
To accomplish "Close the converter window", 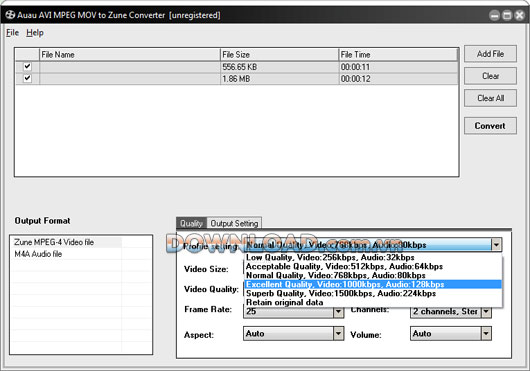I will click(520, 15).
